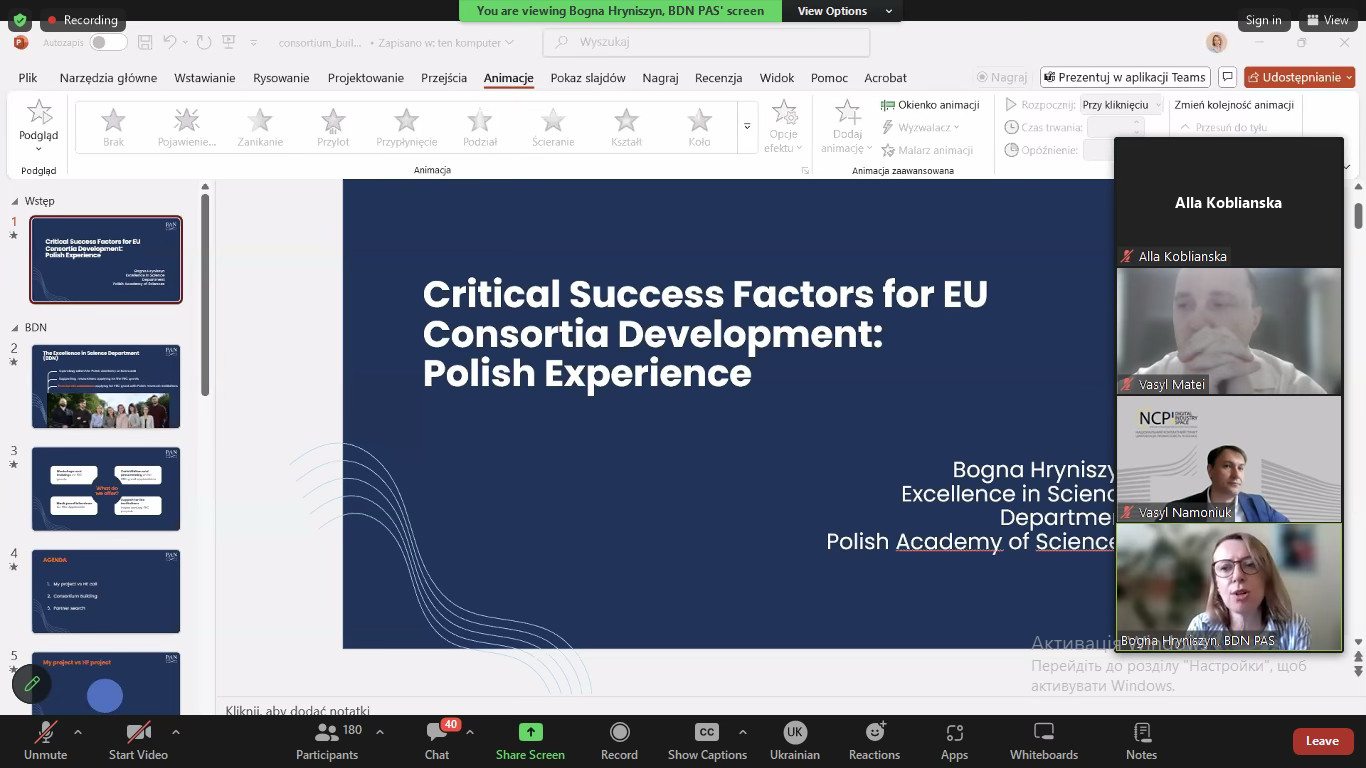The width and height of the screenshot is (1366, 768).
Task: Open Whiteboards from Zoom toolbar
Action: point(1043,741)
